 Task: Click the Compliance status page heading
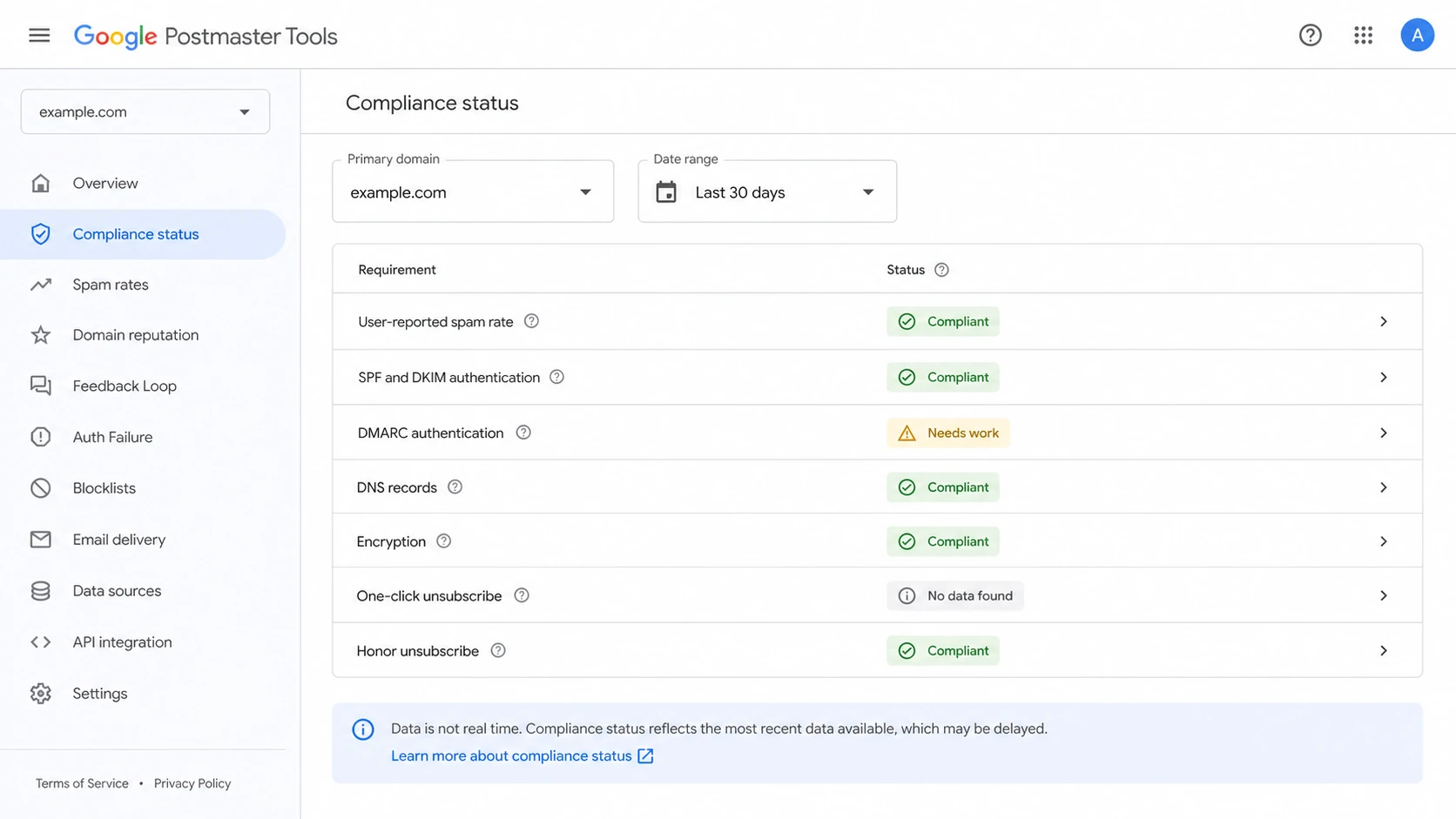(432, 103)
